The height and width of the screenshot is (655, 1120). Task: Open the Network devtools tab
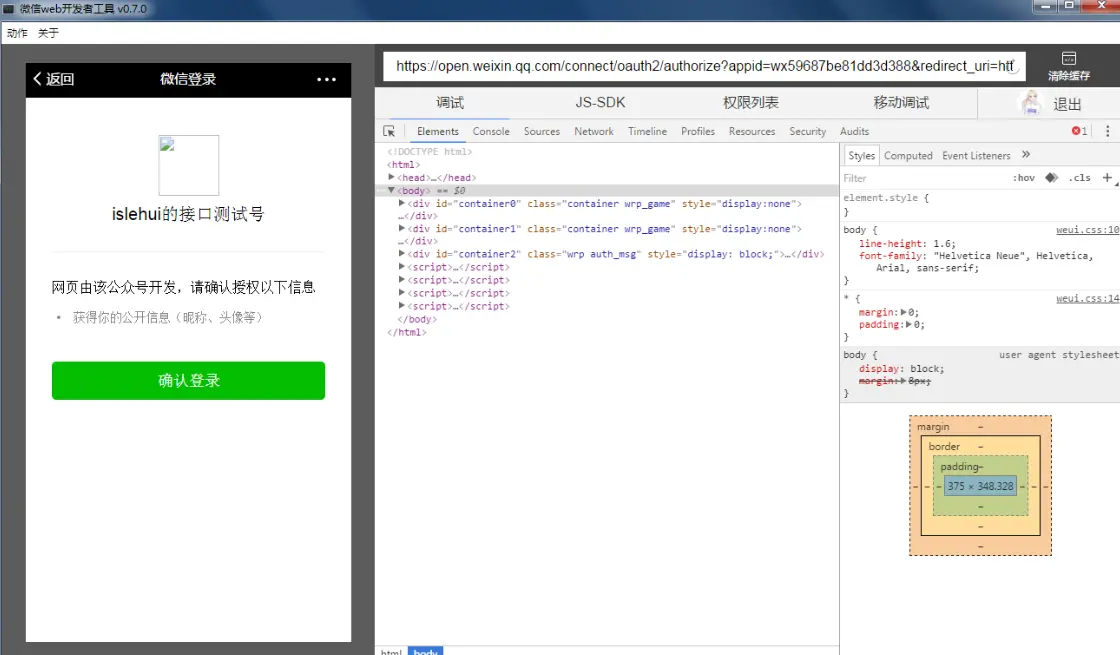point(594,131)
